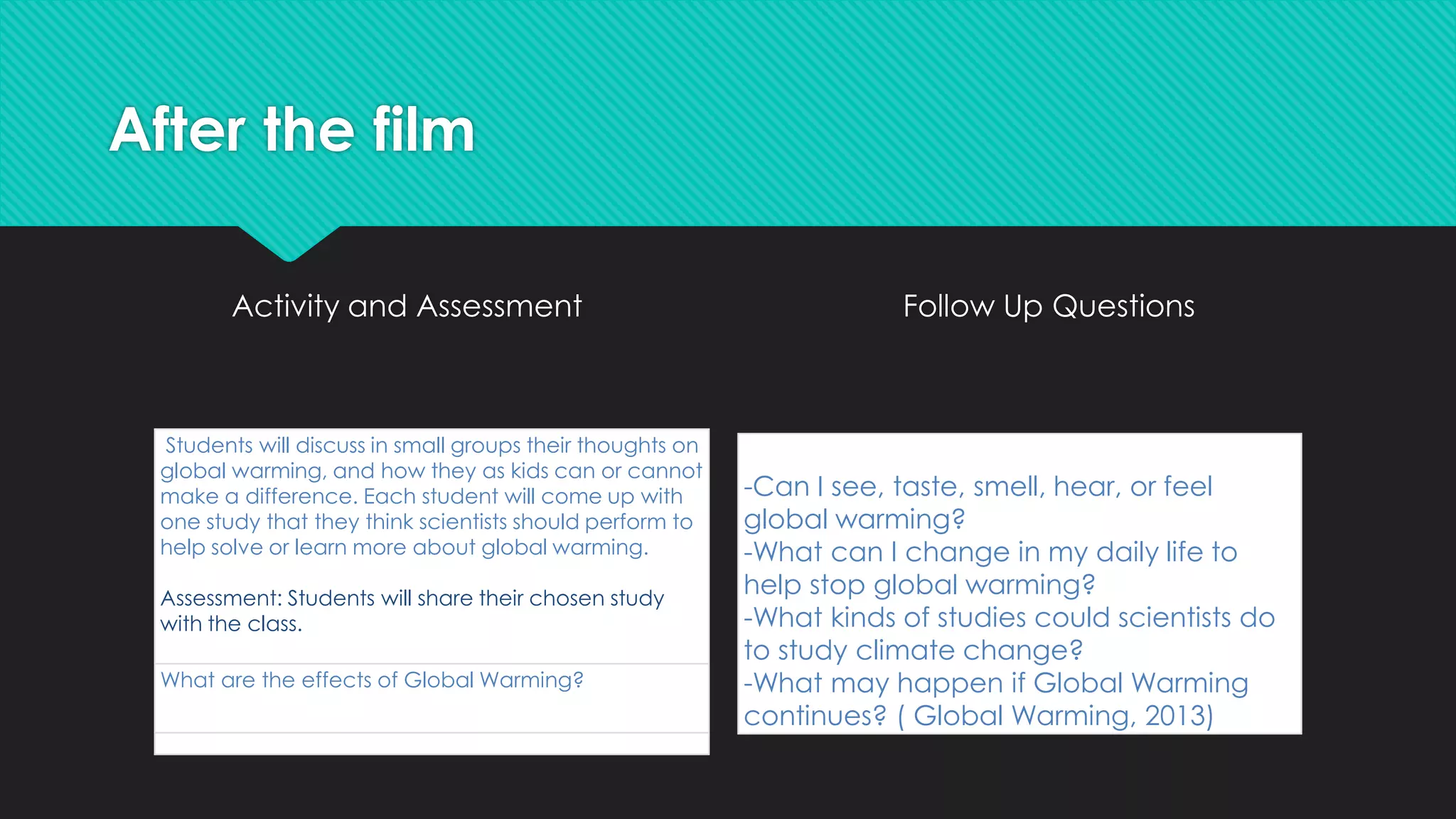
Task: Click the question "What can I change in my daily life"
Action: point(991,552)
